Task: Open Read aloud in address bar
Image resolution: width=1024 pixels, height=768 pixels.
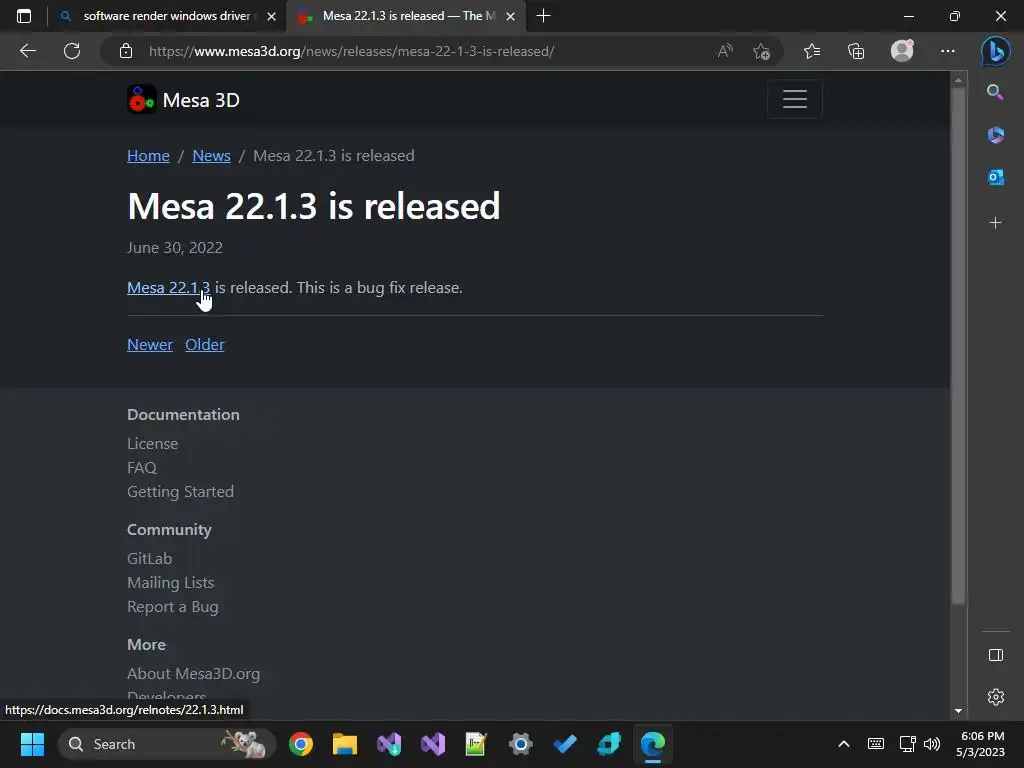Action: tap(725, 51)
